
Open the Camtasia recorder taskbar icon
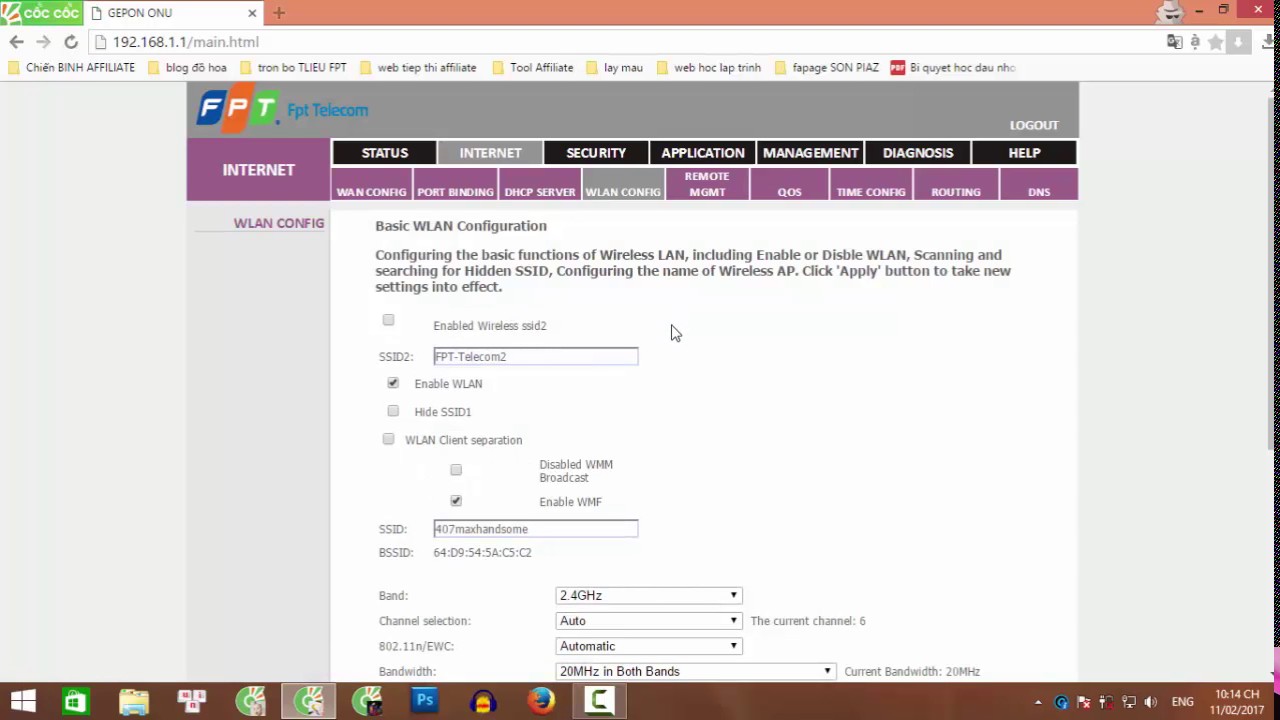tap(599, 701)
